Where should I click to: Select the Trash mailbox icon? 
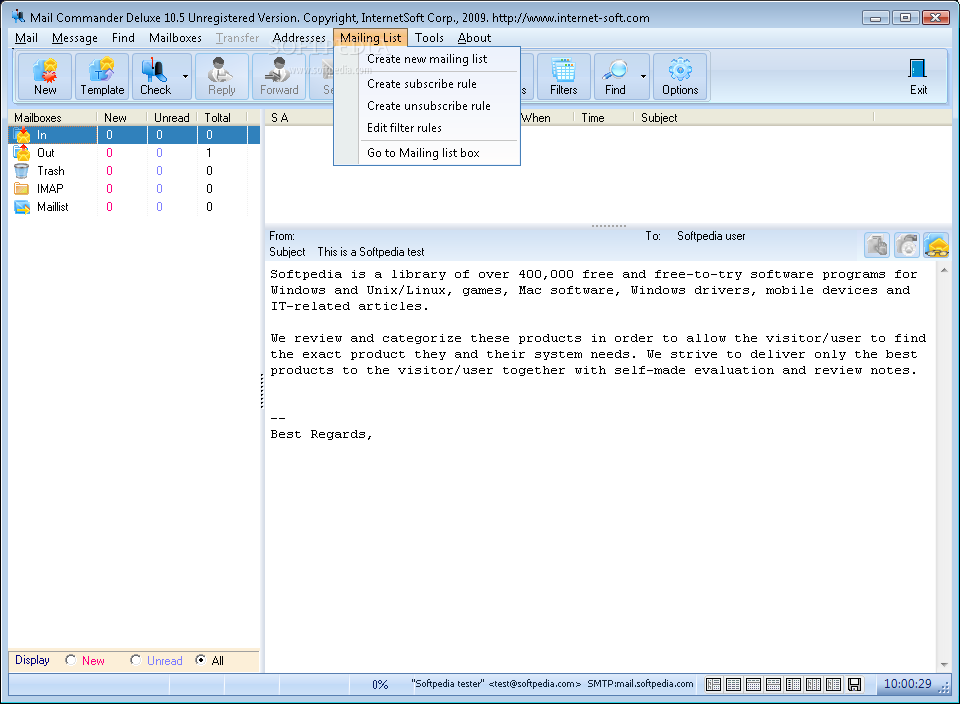[21, 171]
